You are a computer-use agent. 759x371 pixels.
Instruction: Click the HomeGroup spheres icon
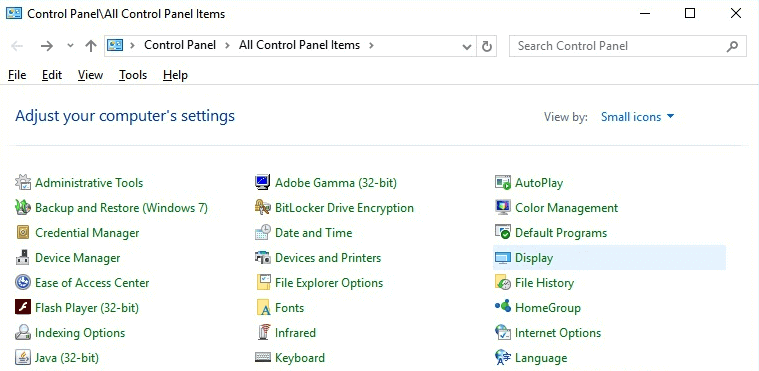(503, 307)
